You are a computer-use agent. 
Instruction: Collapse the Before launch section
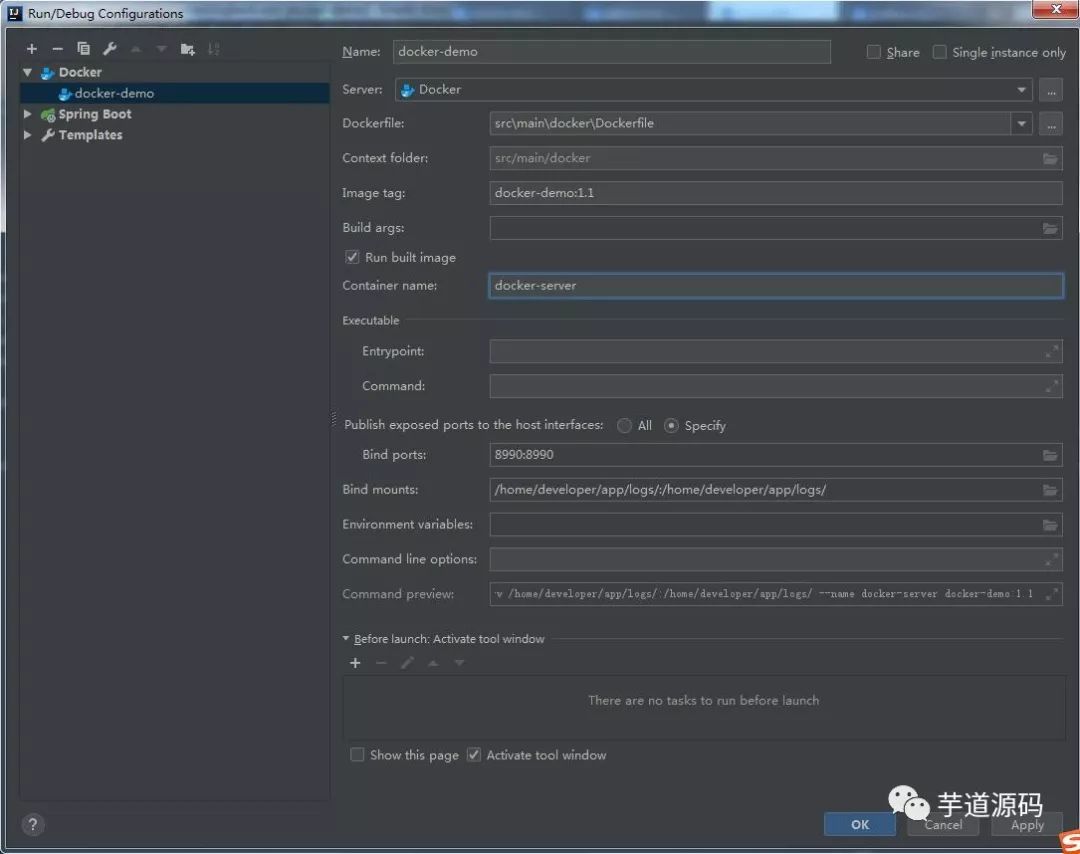pyautogui.click(x=346, y=639)
